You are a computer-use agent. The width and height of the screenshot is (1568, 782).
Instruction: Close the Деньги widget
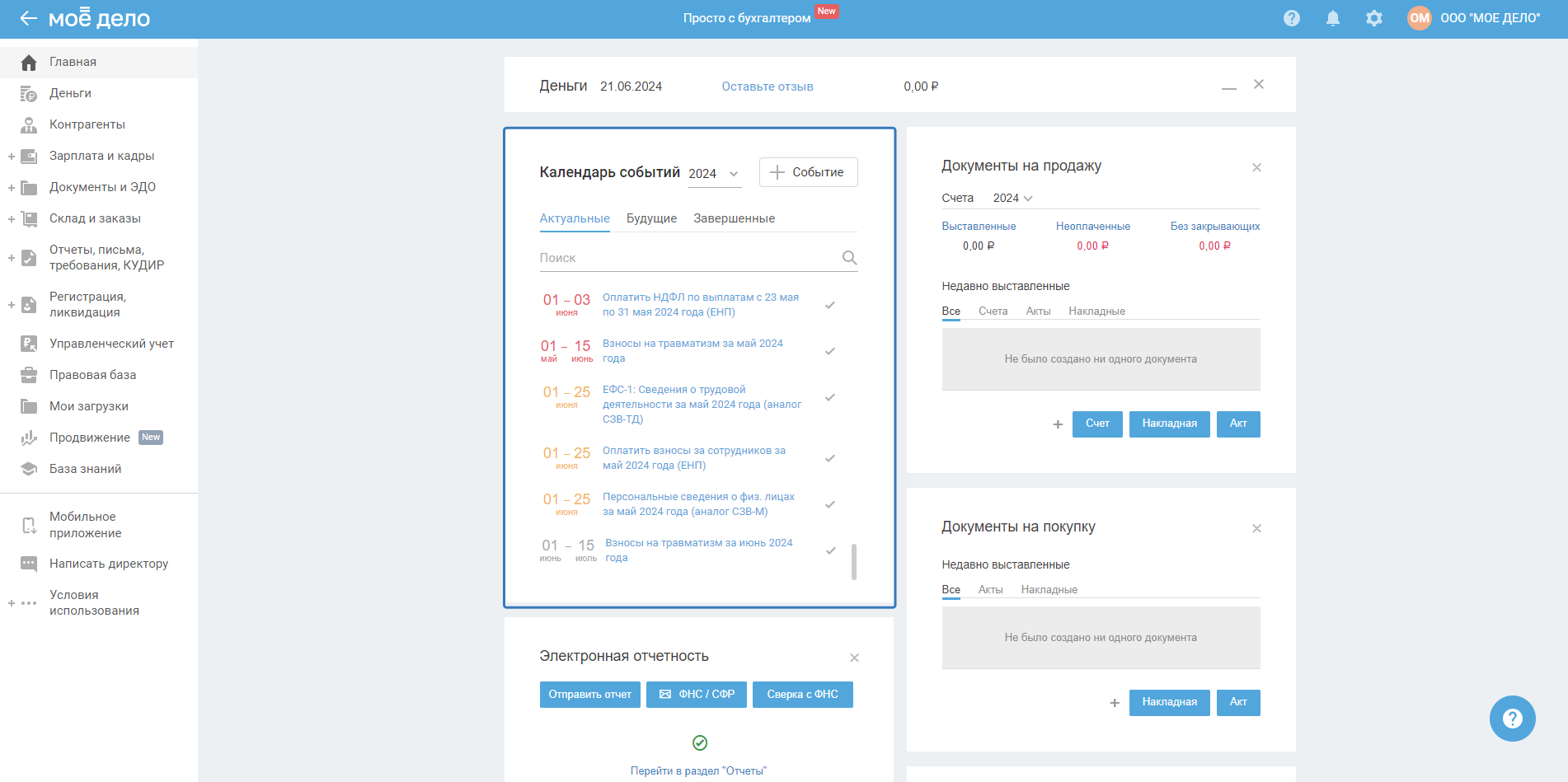click(x=1259, y=84)
